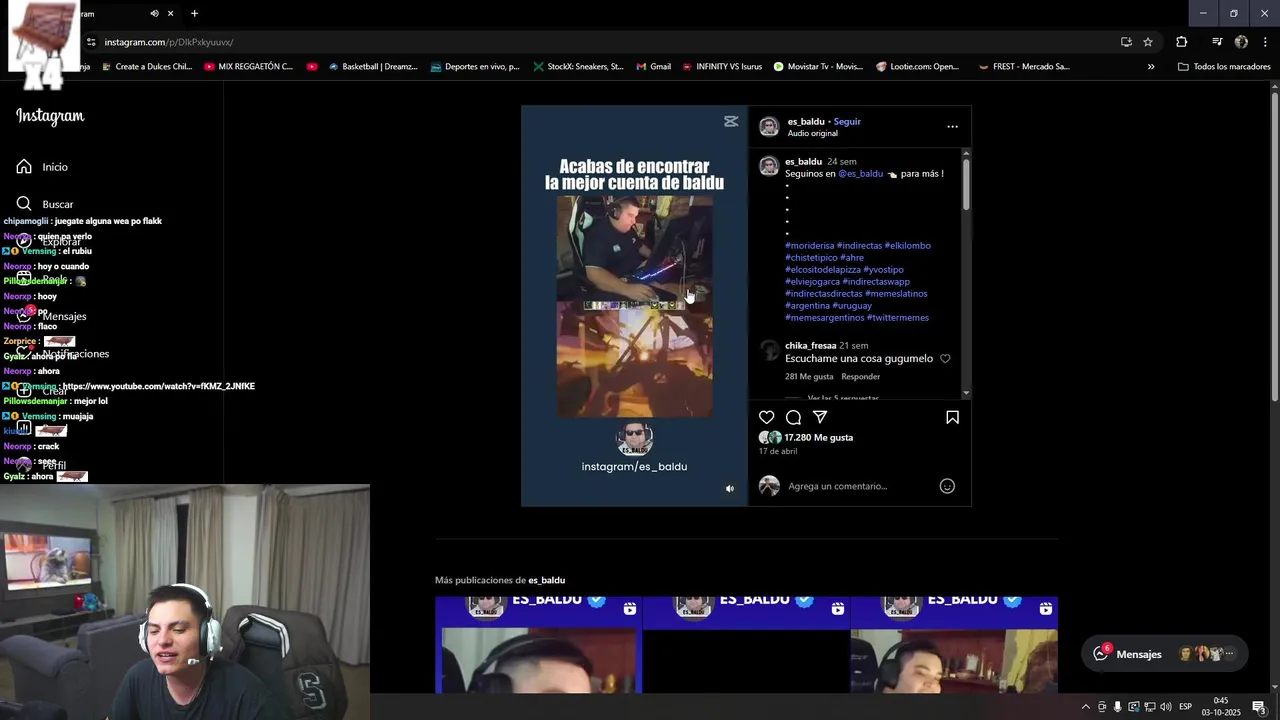Open the emoji picker in comment box
1280x720 pixels.
coord(947,486)
